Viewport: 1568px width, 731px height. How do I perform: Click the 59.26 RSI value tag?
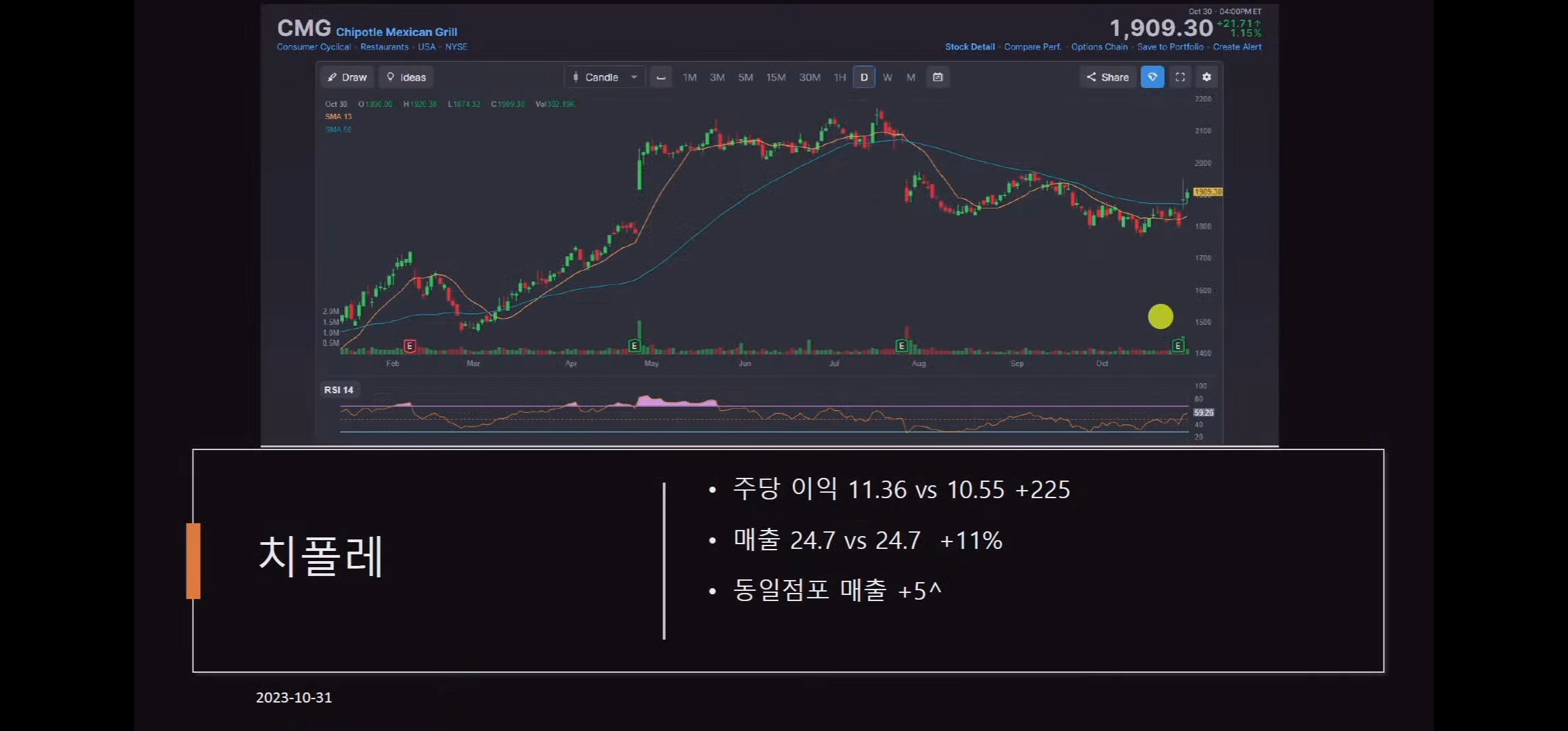point(1204,412)
